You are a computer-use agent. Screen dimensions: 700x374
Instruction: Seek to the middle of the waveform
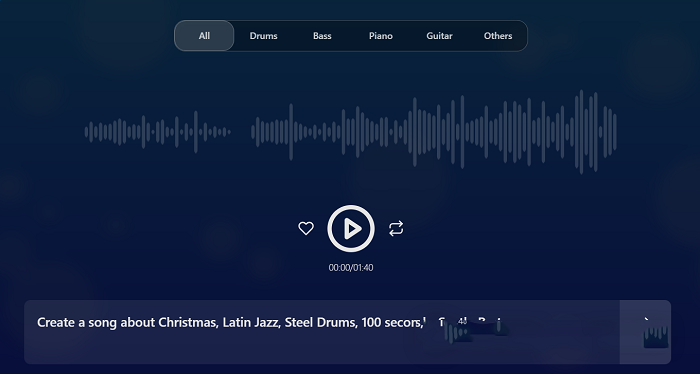(x=351, y=132)
